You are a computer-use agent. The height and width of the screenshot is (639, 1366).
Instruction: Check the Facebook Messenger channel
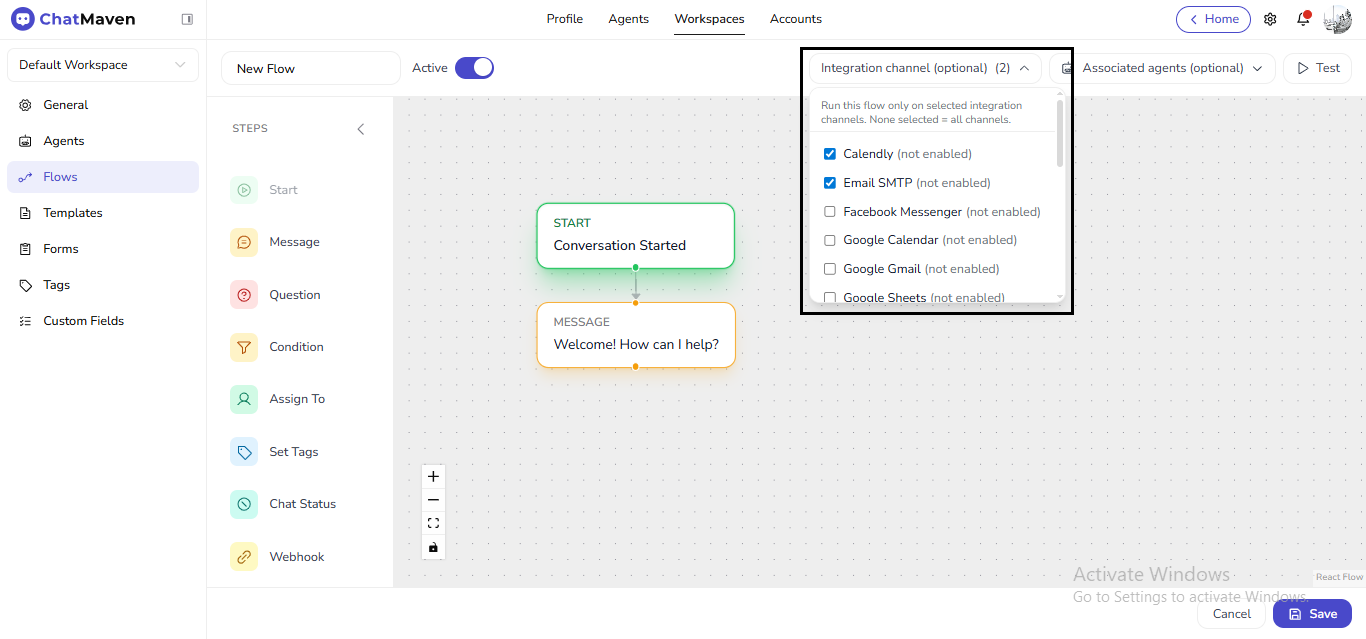(x=829, y=211)
